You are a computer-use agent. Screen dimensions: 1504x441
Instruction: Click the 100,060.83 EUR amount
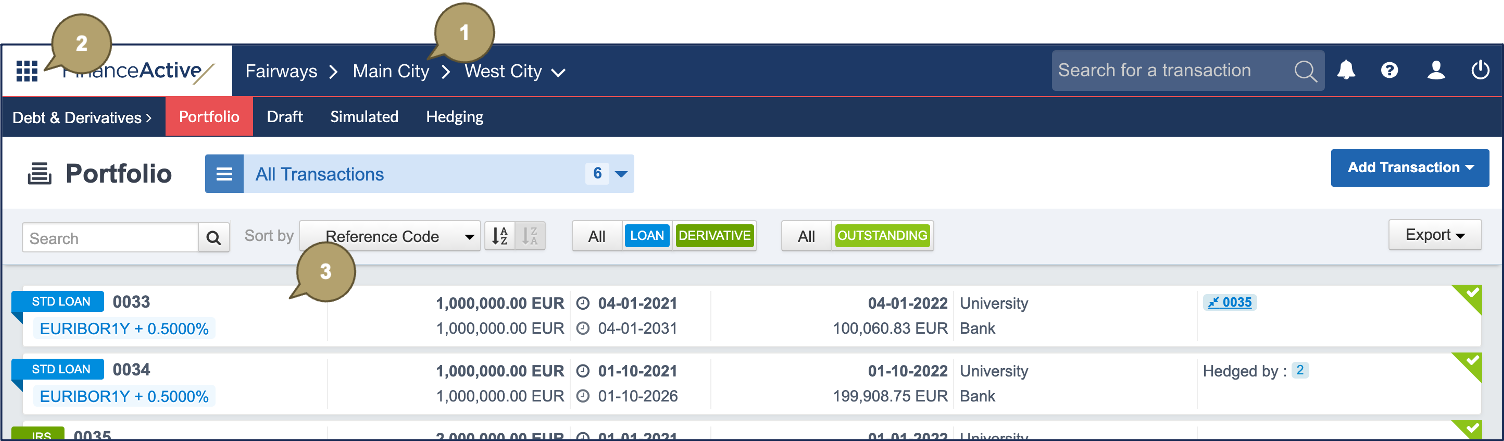point(890,328)
